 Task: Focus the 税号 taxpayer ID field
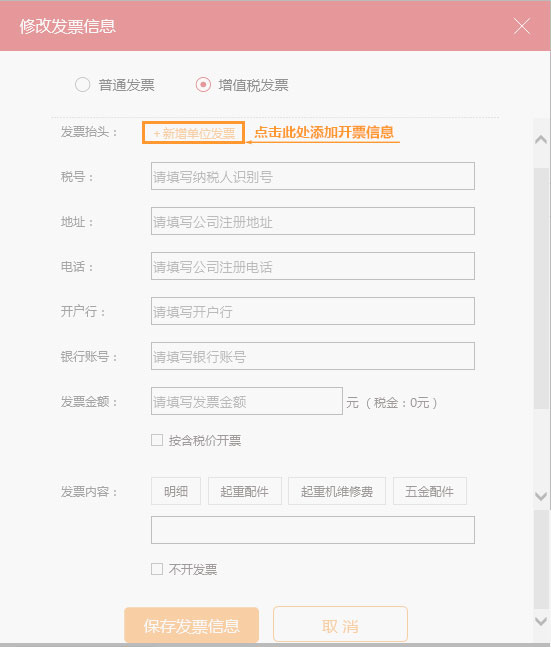[x=313, y=176]
